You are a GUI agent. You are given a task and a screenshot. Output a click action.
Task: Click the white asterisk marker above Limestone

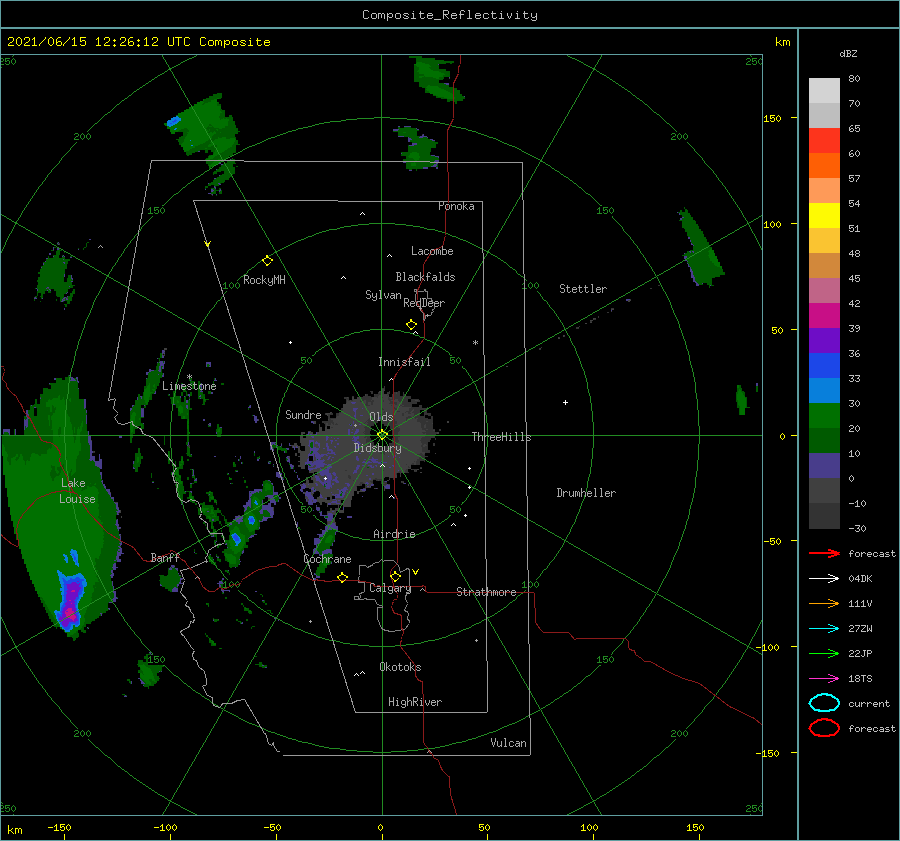pyautogui.click(x=189, y=377)
